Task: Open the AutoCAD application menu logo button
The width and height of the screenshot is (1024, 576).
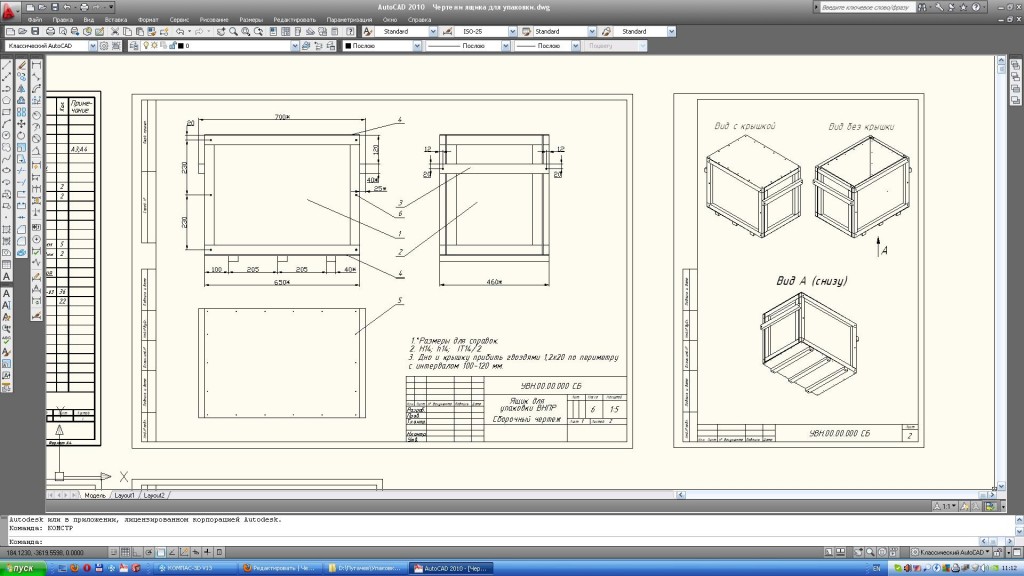Action: click(x=8, y=10)
